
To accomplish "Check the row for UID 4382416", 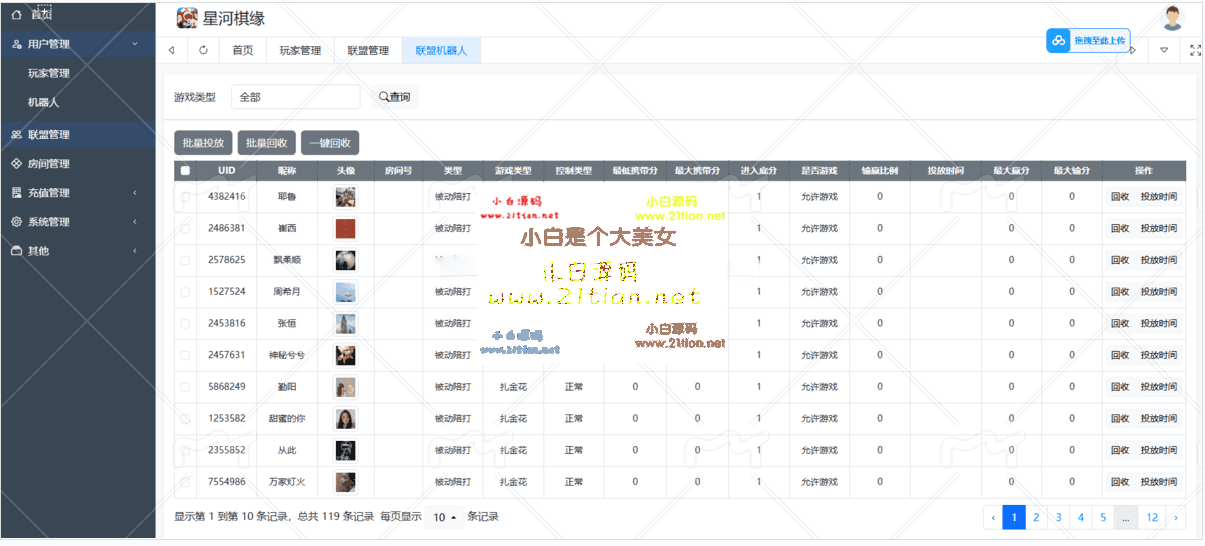I will (185, 197).
